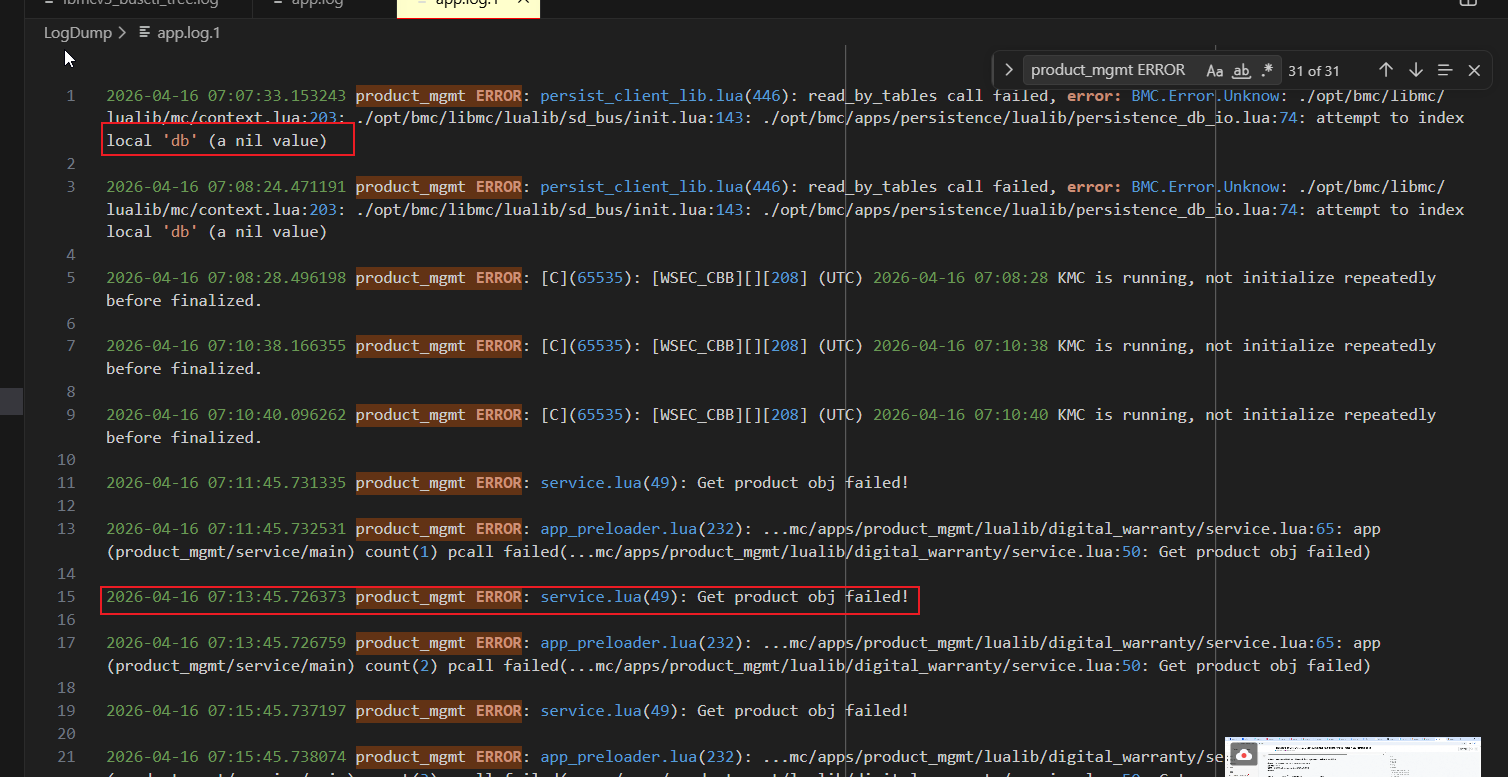Click the search box containing 'product_mgmt ERROR'
The width and height of the screenshot is (1508, 777).
coord(1110,70)
